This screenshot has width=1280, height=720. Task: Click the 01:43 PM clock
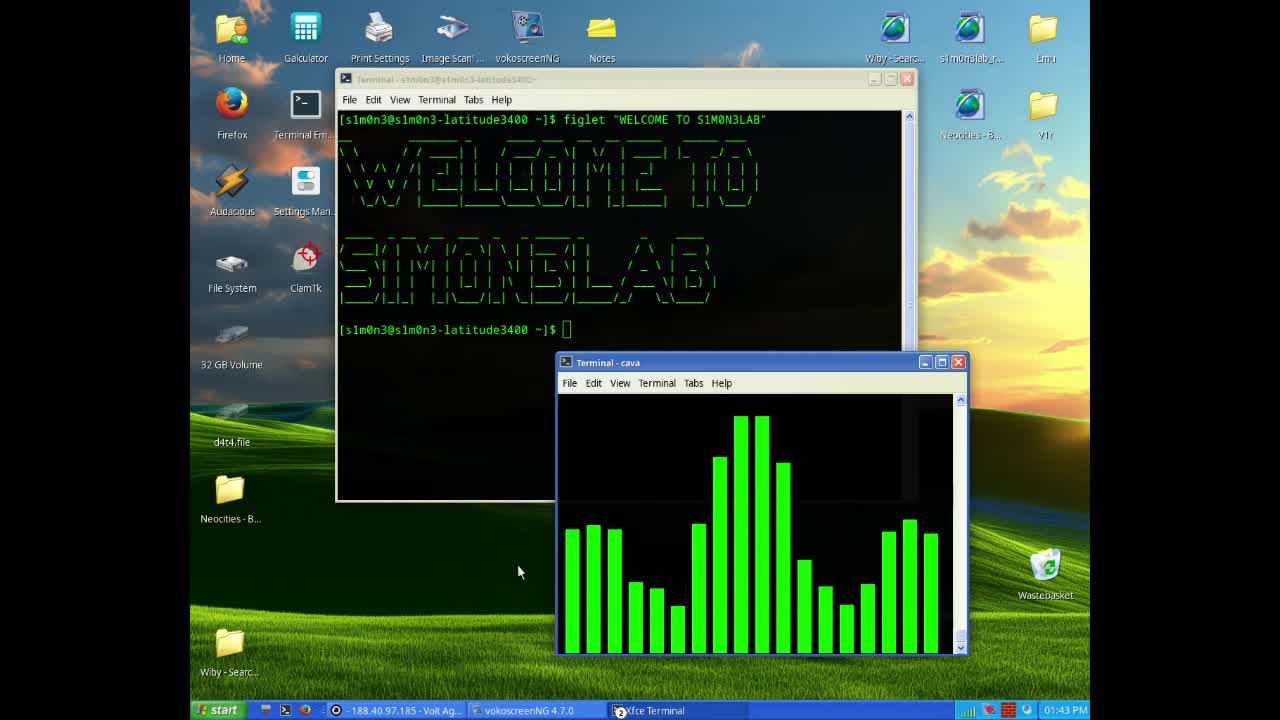(1064, 710)
